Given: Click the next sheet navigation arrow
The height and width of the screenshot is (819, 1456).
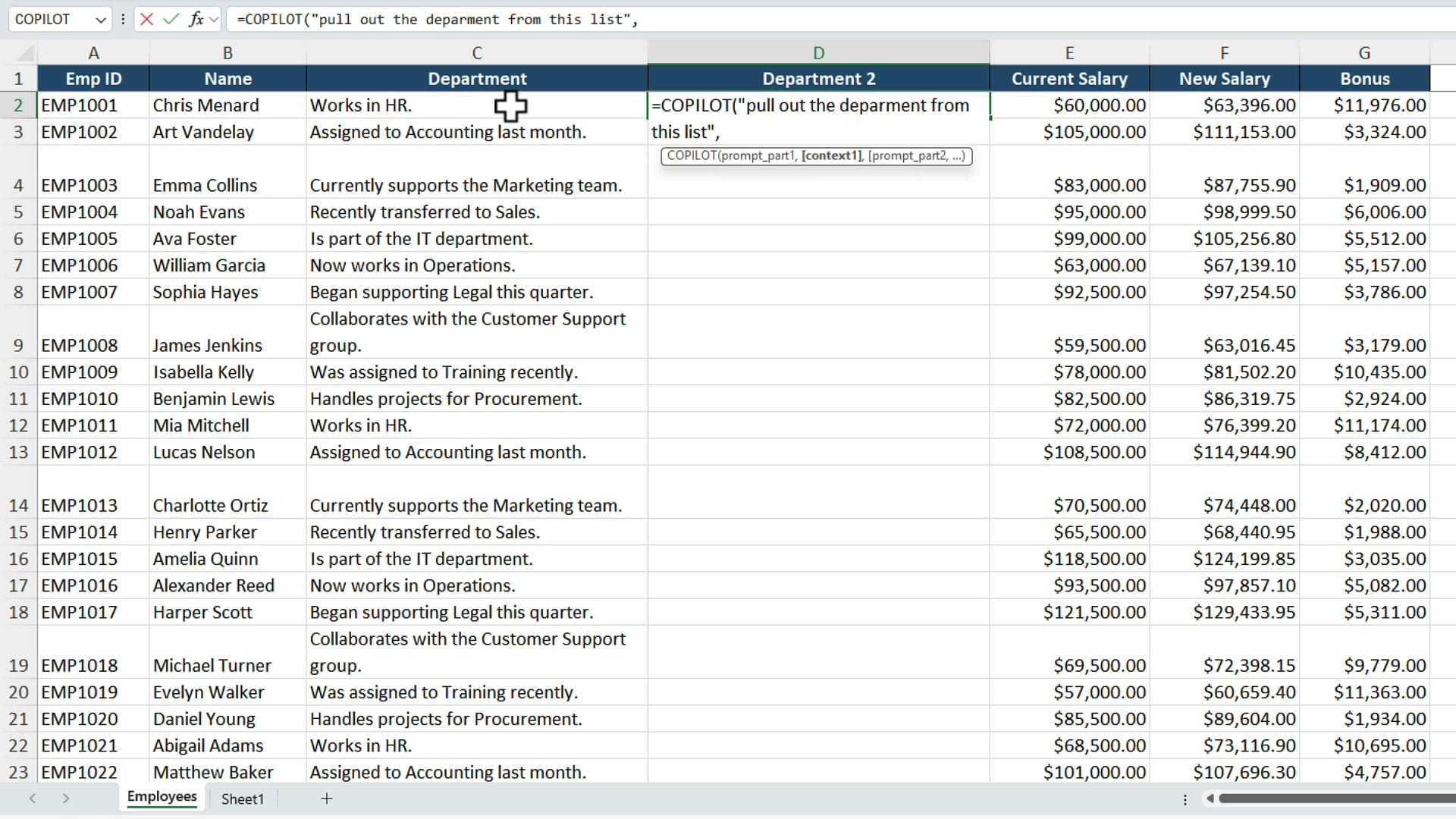Looking at the screenshot, I should (66, 798).
